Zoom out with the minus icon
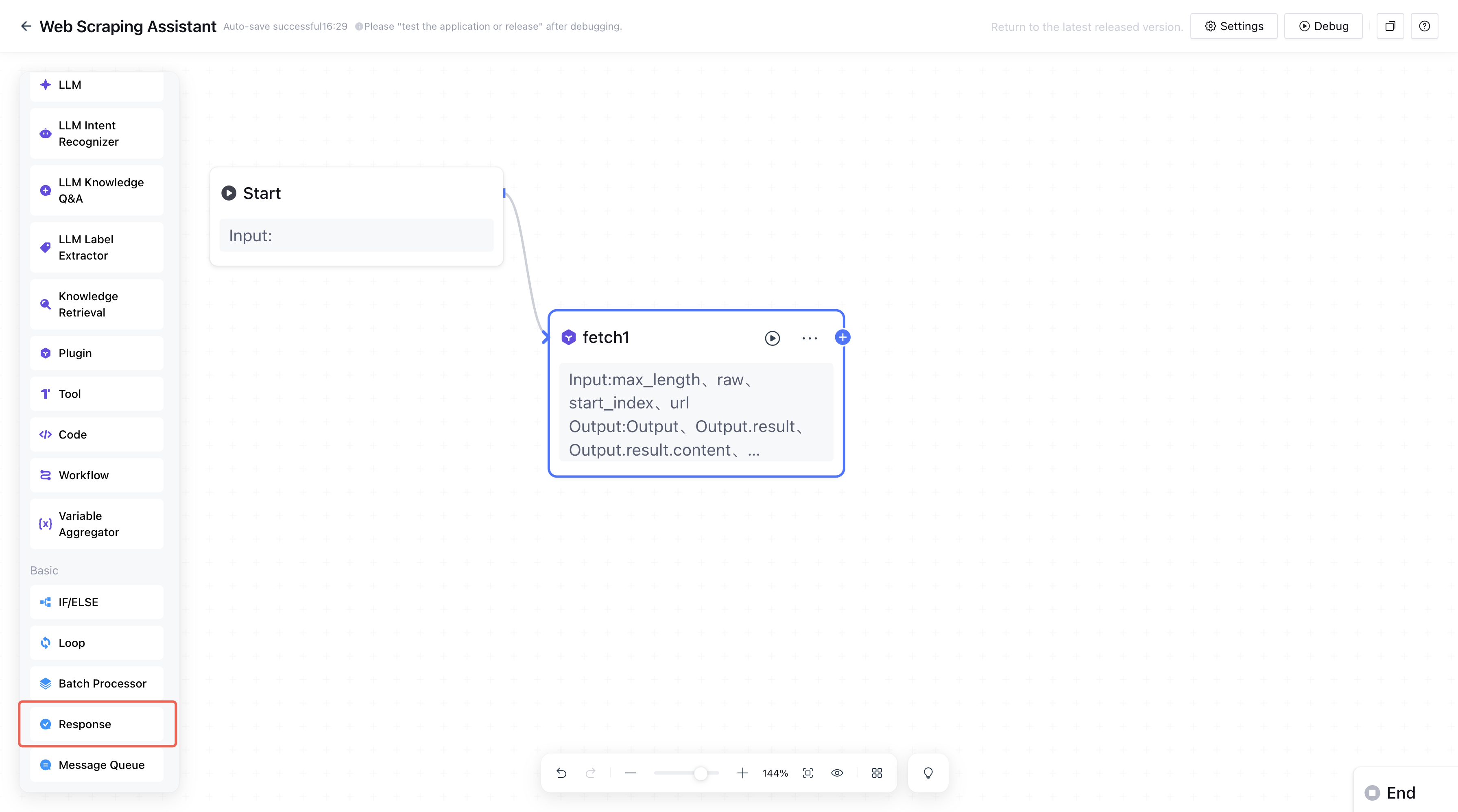 [x=631, y=773]
